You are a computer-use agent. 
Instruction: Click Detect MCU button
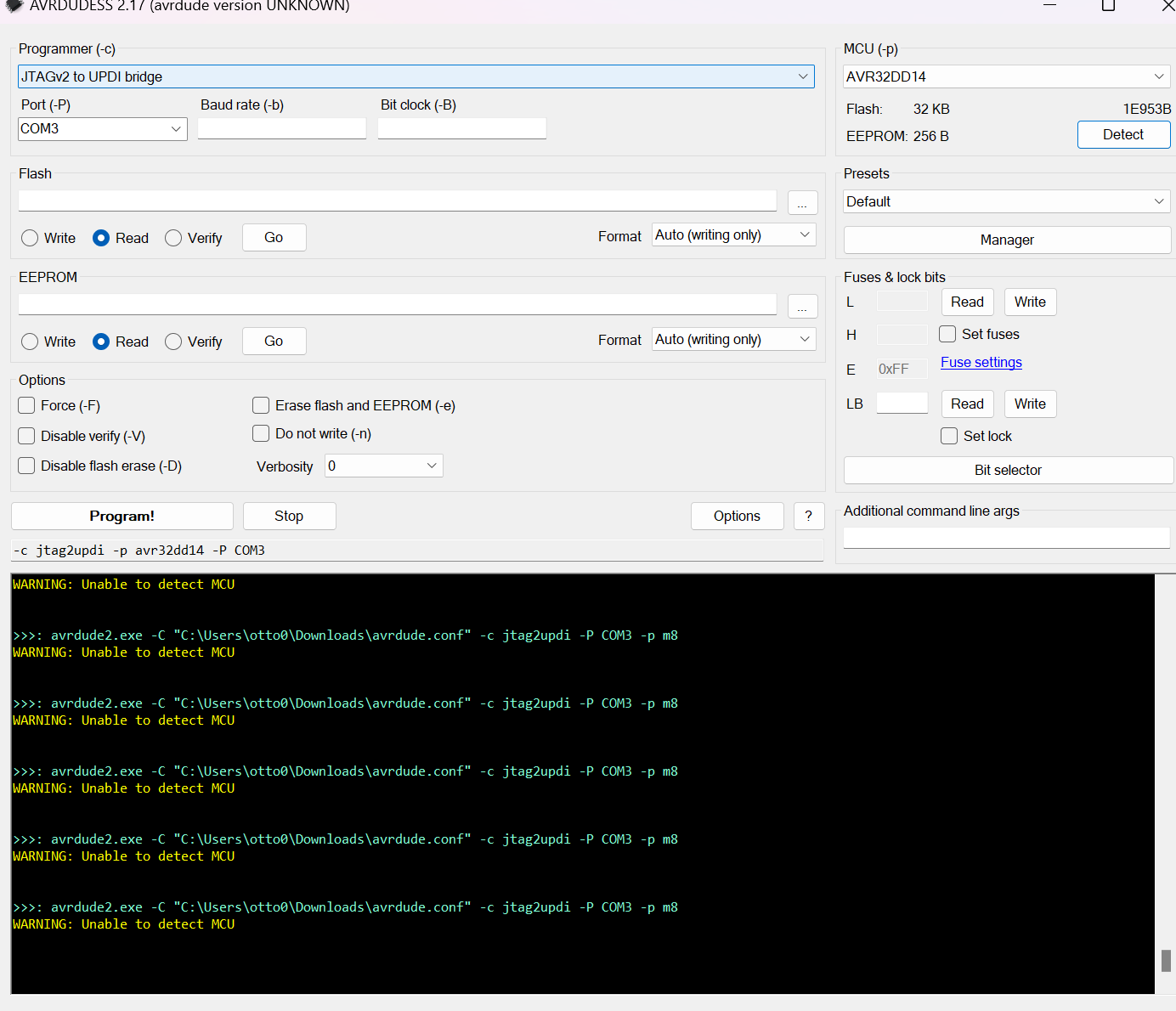coord(1123,135)
